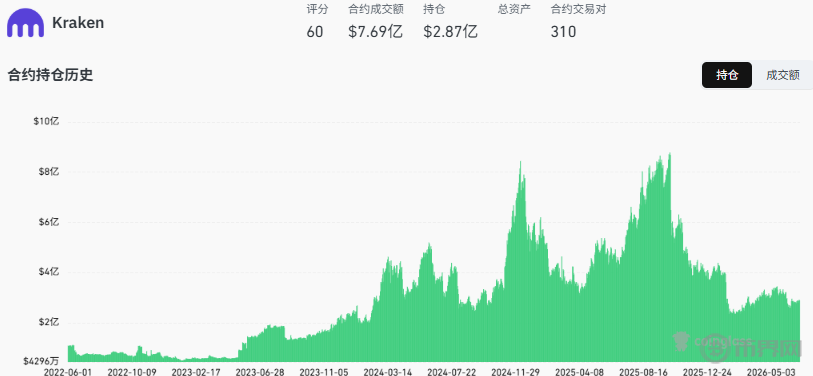813x376 pixels.
Task: Switch chart to 成交额 view
Action: click(782, 75)
